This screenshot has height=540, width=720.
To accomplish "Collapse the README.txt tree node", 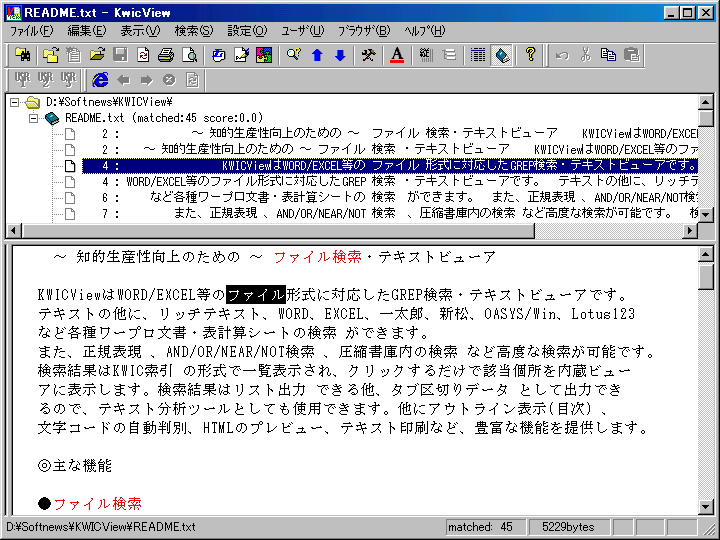I will pos(34,118).
